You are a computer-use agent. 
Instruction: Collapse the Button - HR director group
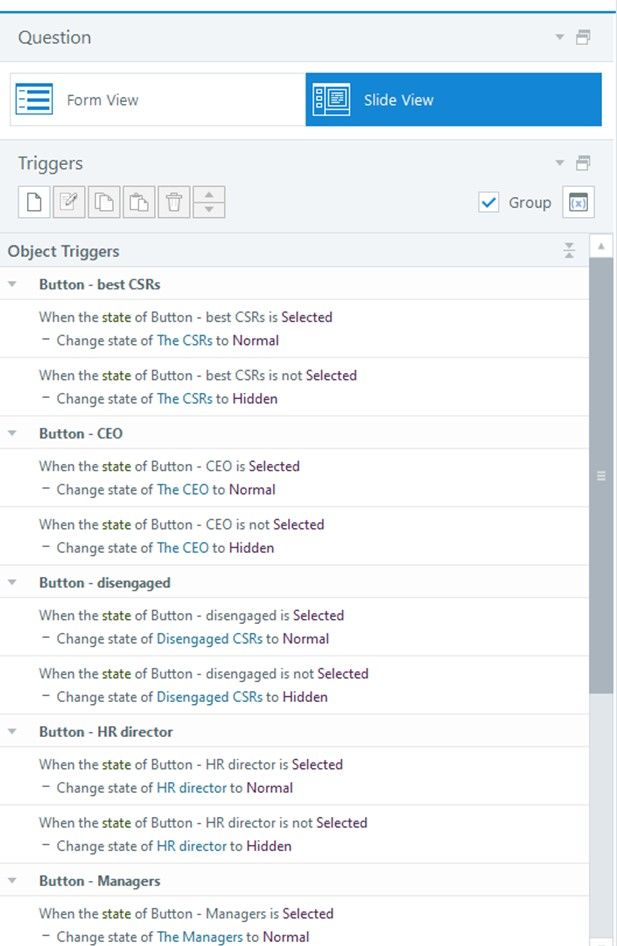tap(13, 731)
